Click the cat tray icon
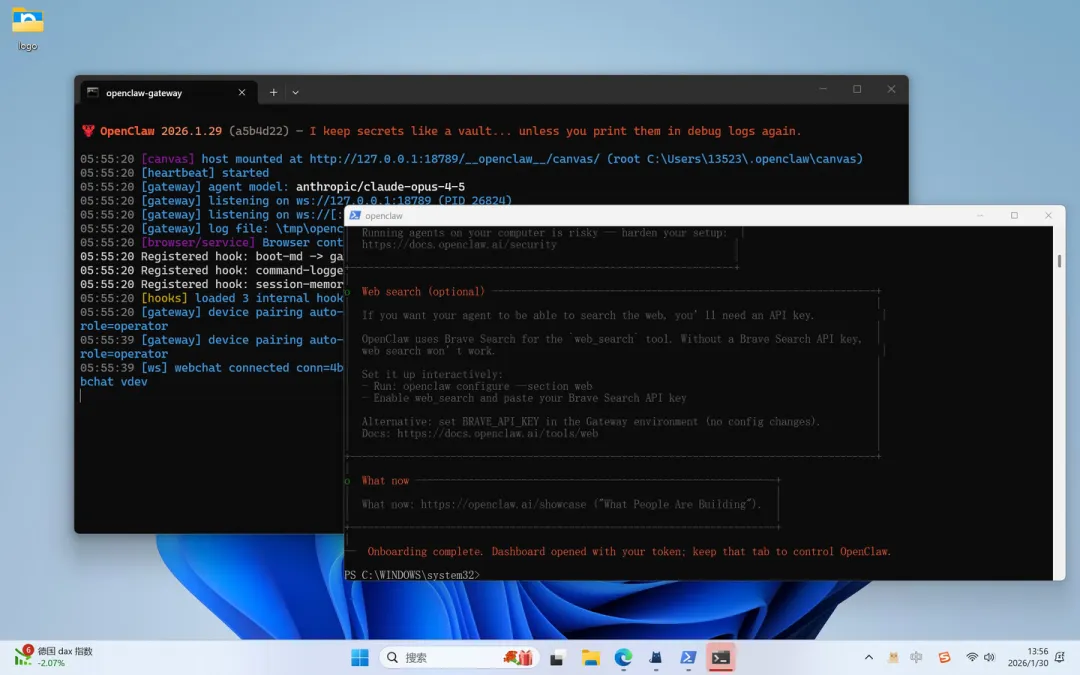Screen dimensions: 1080x675 [x=893, y=658]
